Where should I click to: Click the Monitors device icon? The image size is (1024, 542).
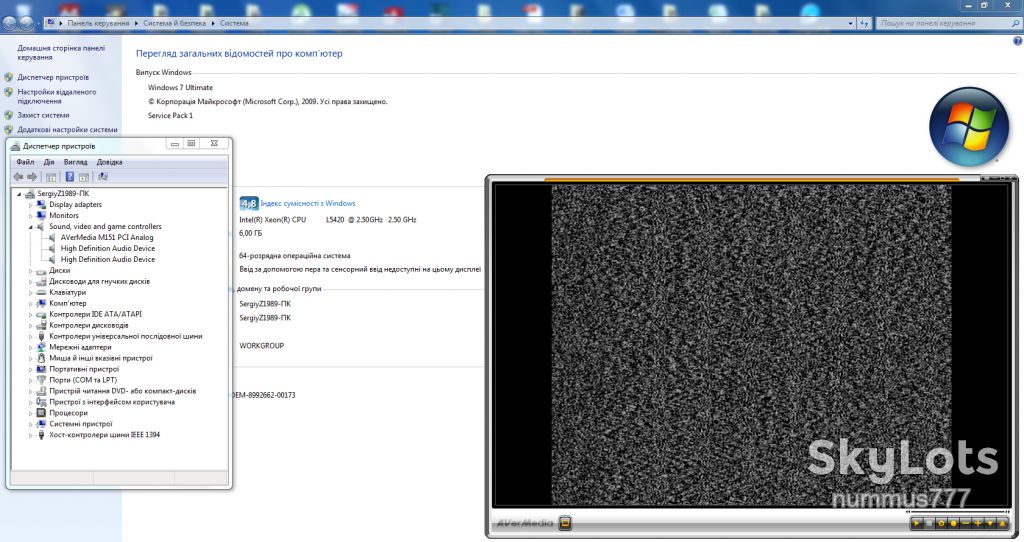click(x=41, y=215)
